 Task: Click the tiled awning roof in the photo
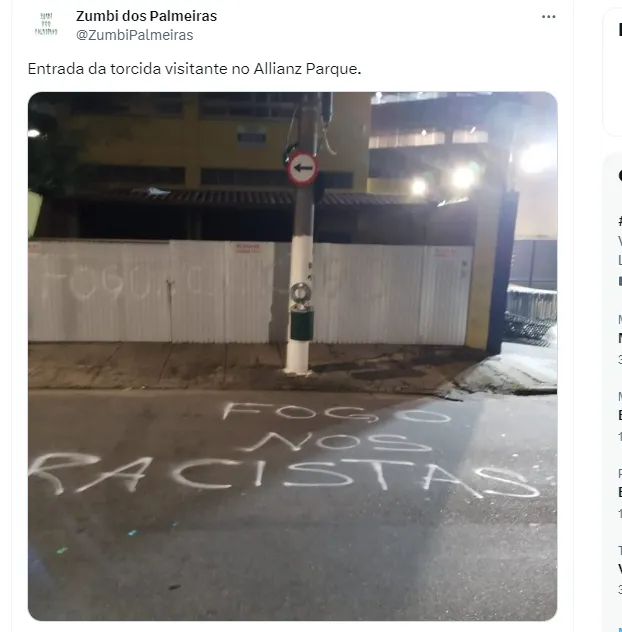coord(250,197)
